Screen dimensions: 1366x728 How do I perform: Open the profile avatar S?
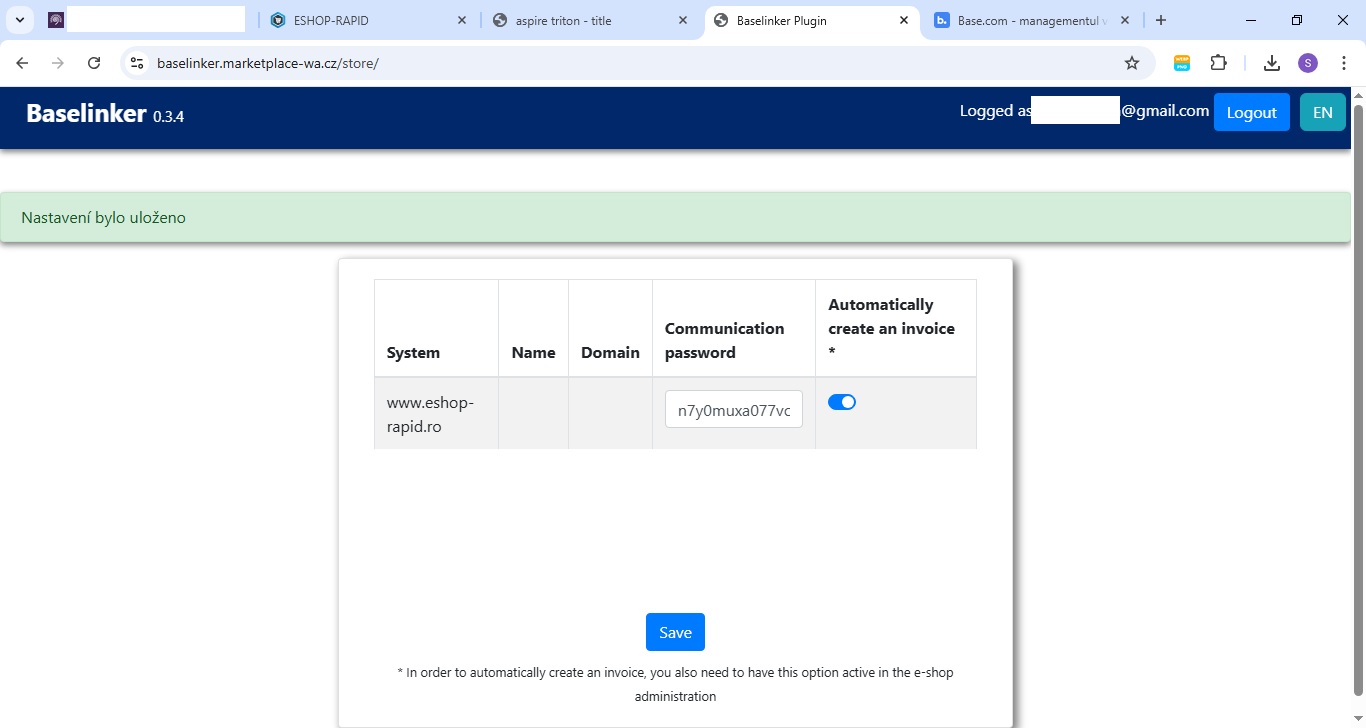coord(1308,63)
